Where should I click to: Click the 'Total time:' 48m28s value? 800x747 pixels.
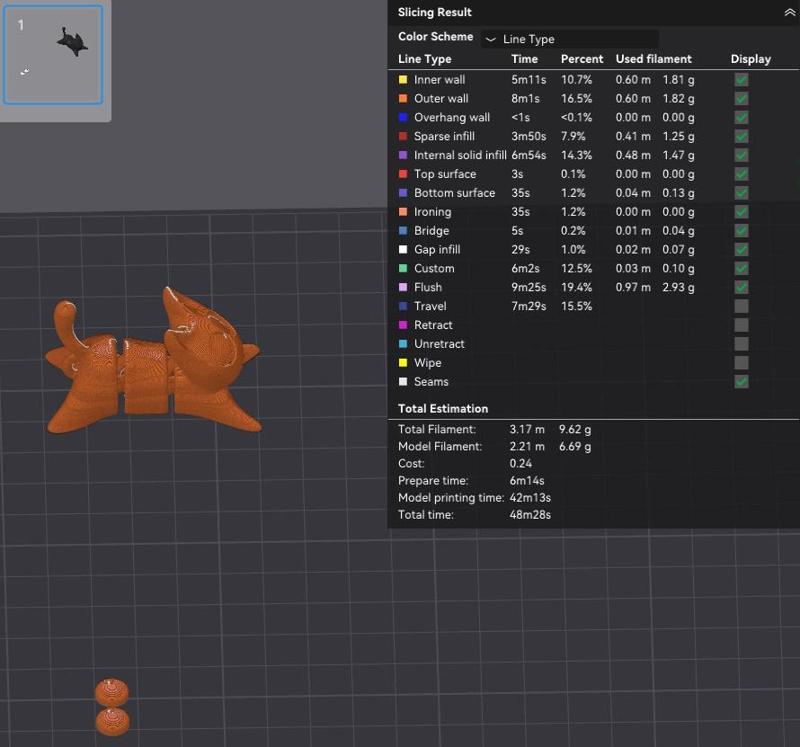(x=530, y=515)
